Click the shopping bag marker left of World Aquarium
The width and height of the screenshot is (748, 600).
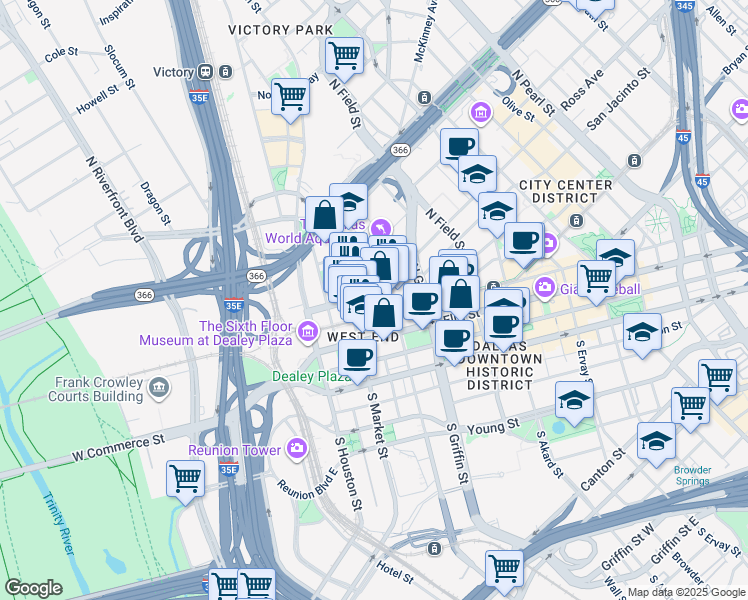coord(325,213)
